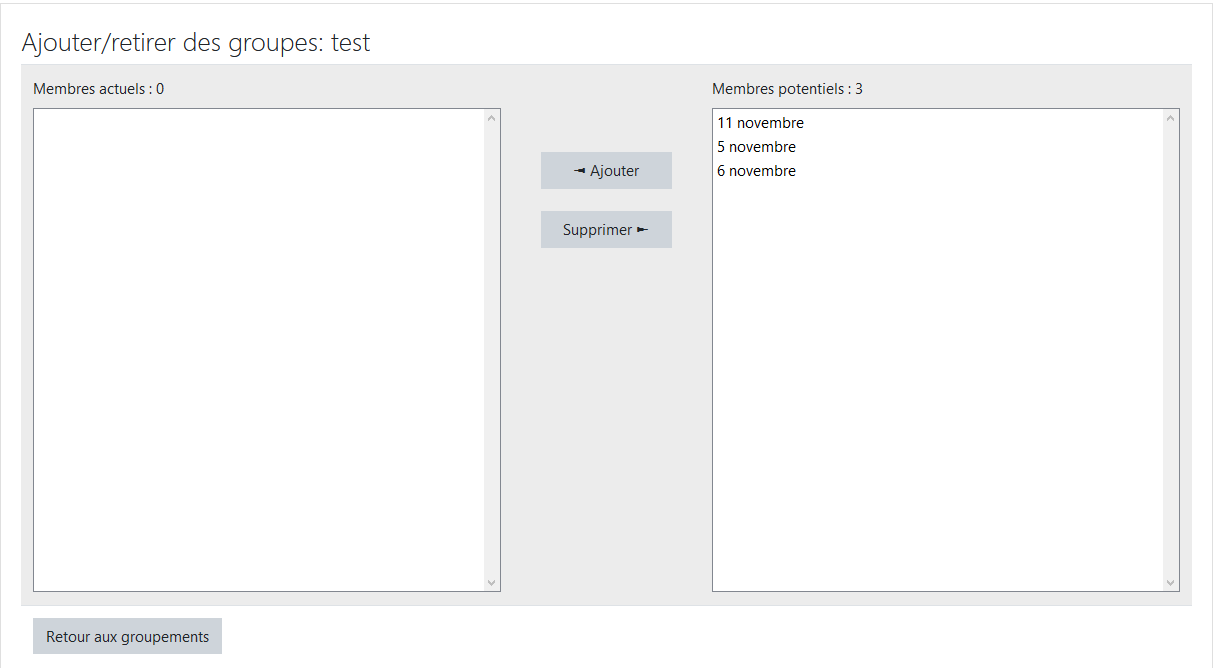Viewport: 1216px width, 668px height.
Task: Click the "Membres actuels : 0" label
Action: tap(98, 89)
